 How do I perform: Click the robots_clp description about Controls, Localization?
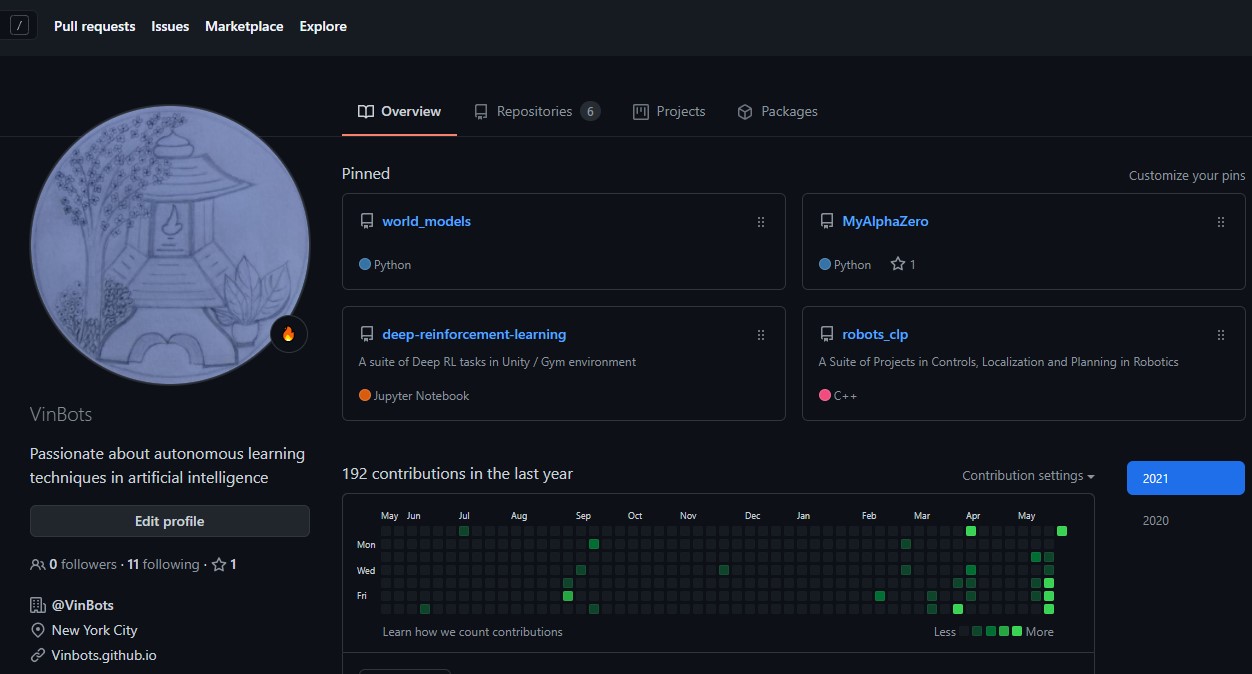click(x=998, y=362)
